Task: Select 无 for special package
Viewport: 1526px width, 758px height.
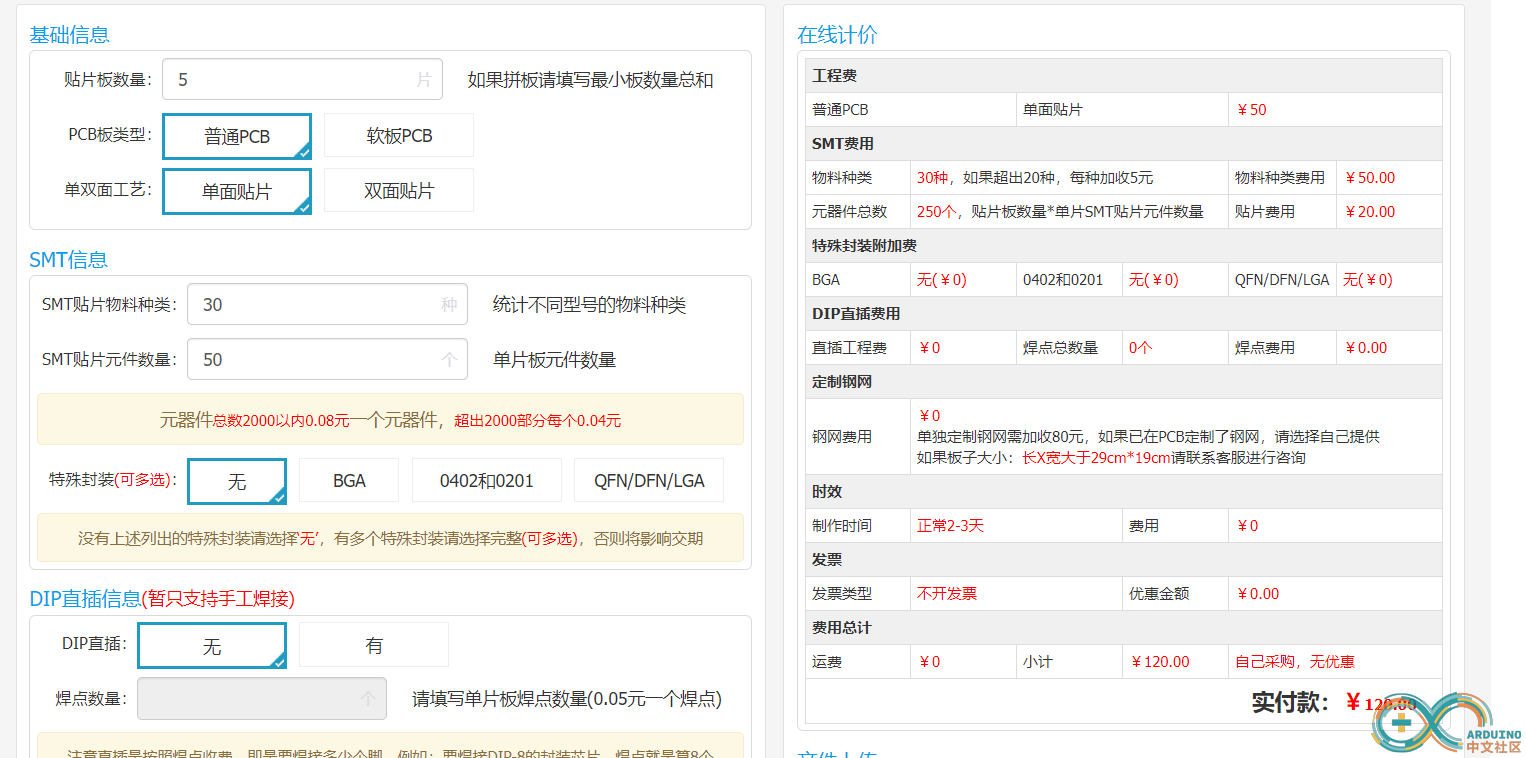Action: 237,481
